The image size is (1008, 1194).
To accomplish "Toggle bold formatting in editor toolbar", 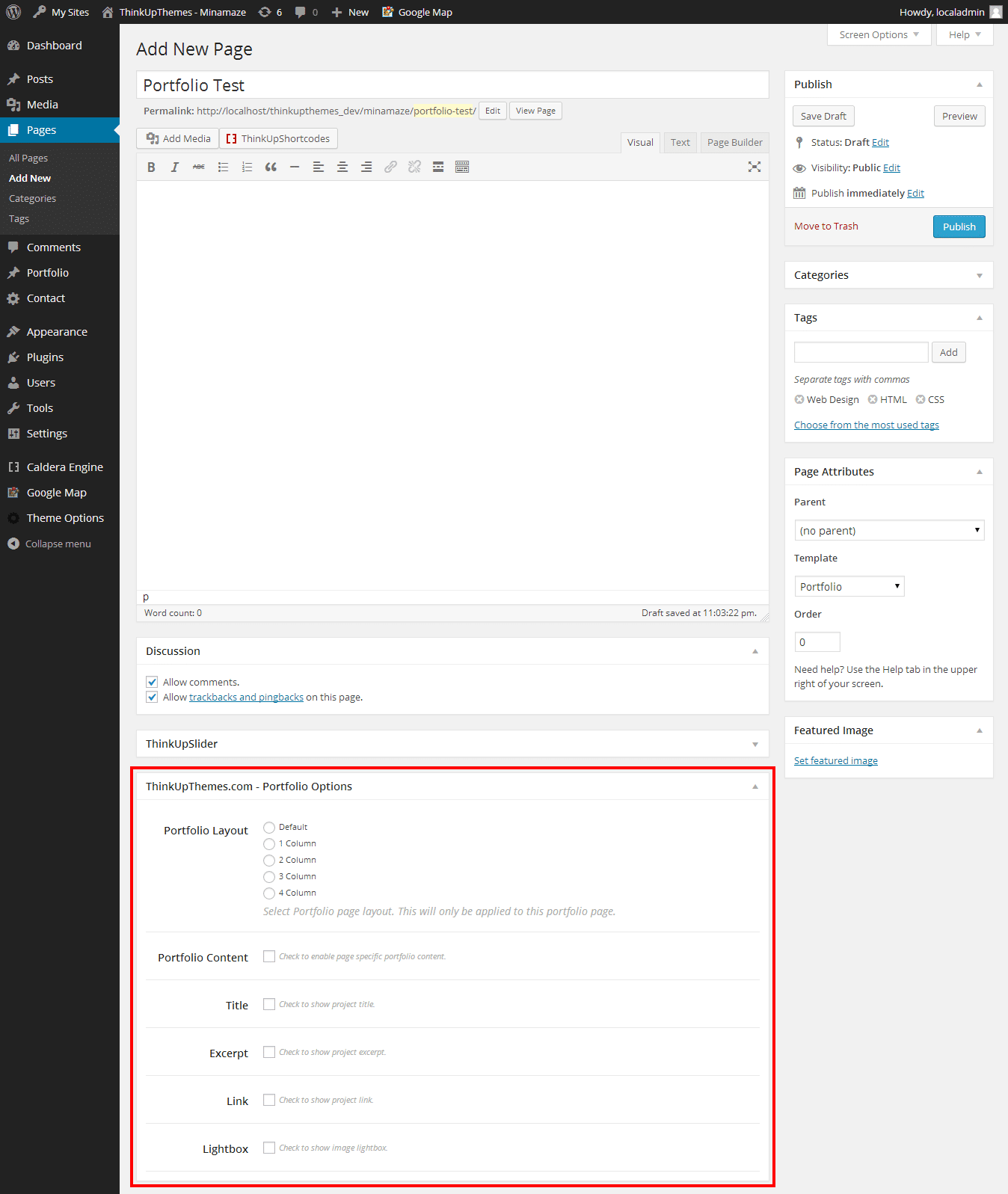I will [x=151, y=167].
